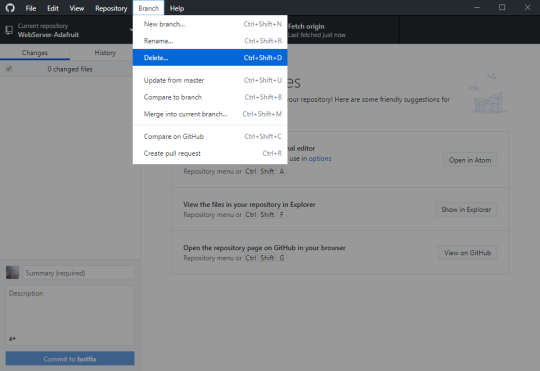Click the commit author avatar
Image resolution: width=540 pixels, height=371 pixels.
coord(12,272)
